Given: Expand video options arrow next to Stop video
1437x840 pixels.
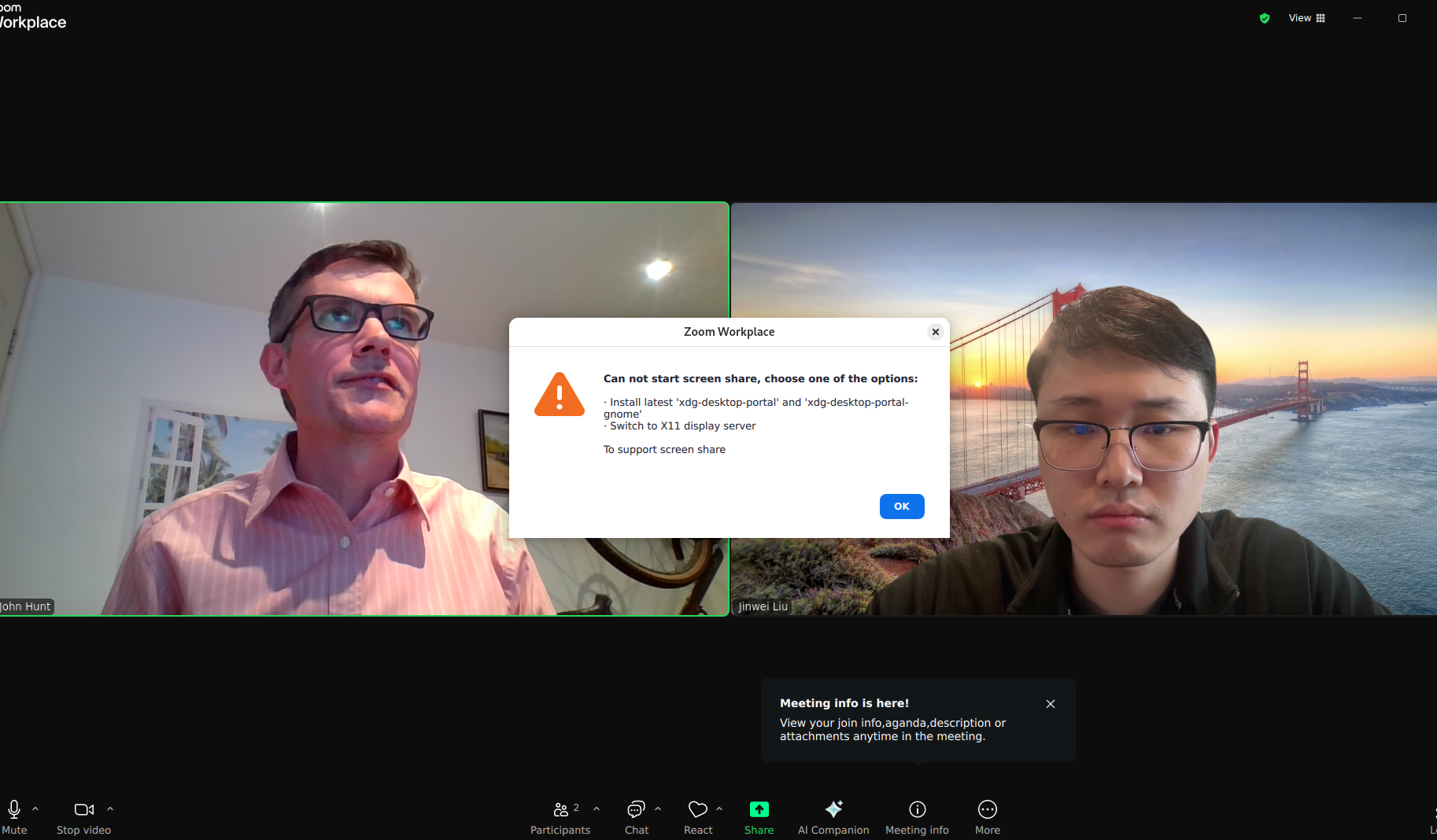Looking at the screenshot, I should click(x=110, y=809).
